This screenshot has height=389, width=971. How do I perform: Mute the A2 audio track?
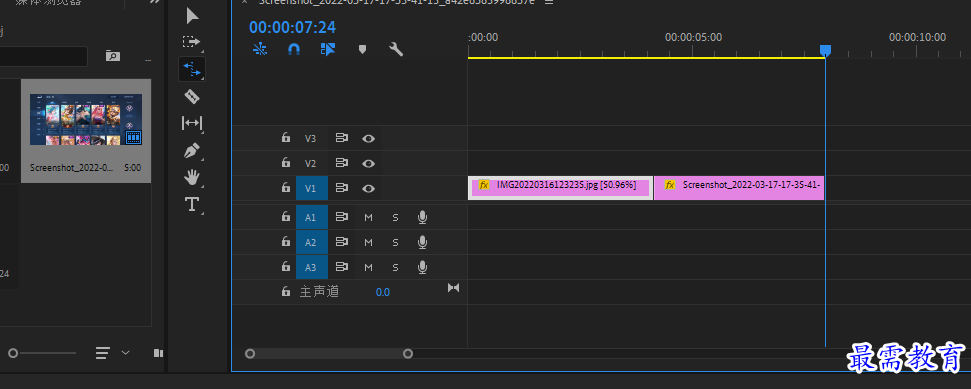tap(368, 242)
